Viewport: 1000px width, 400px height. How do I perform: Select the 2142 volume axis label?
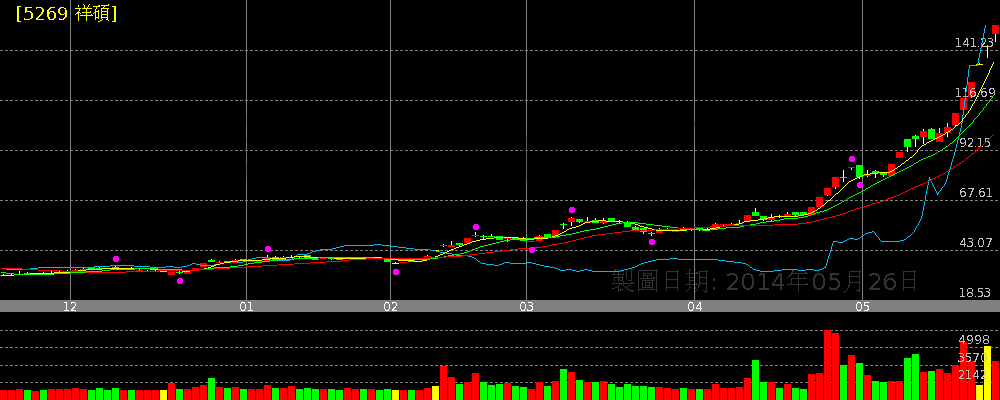(x=973, y=374)
